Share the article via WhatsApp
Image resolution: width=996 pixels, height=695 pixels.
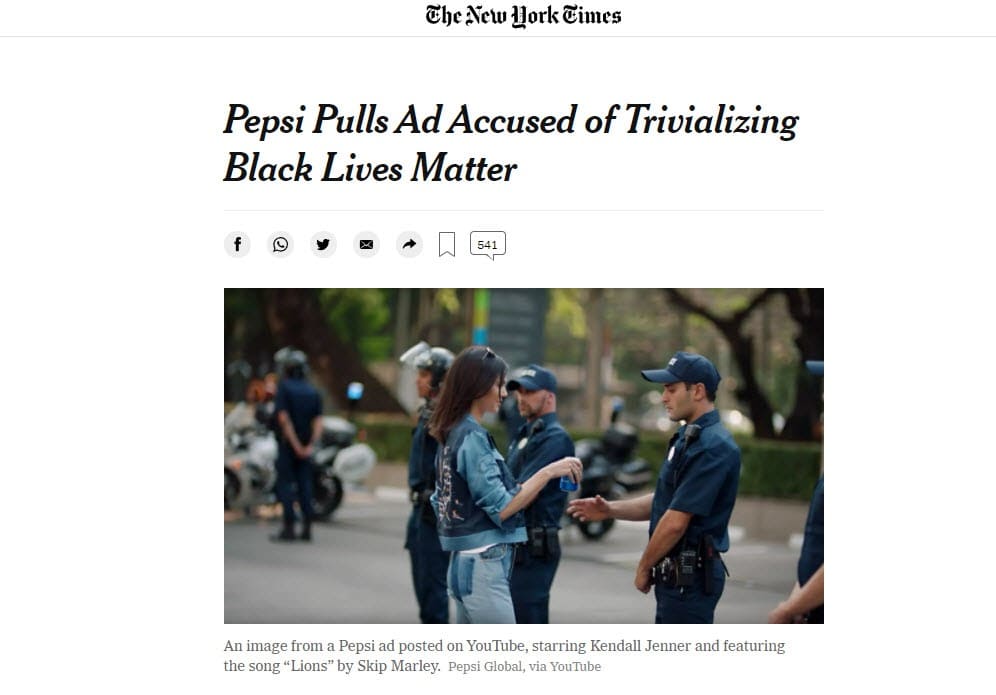[x=280, y=244]
